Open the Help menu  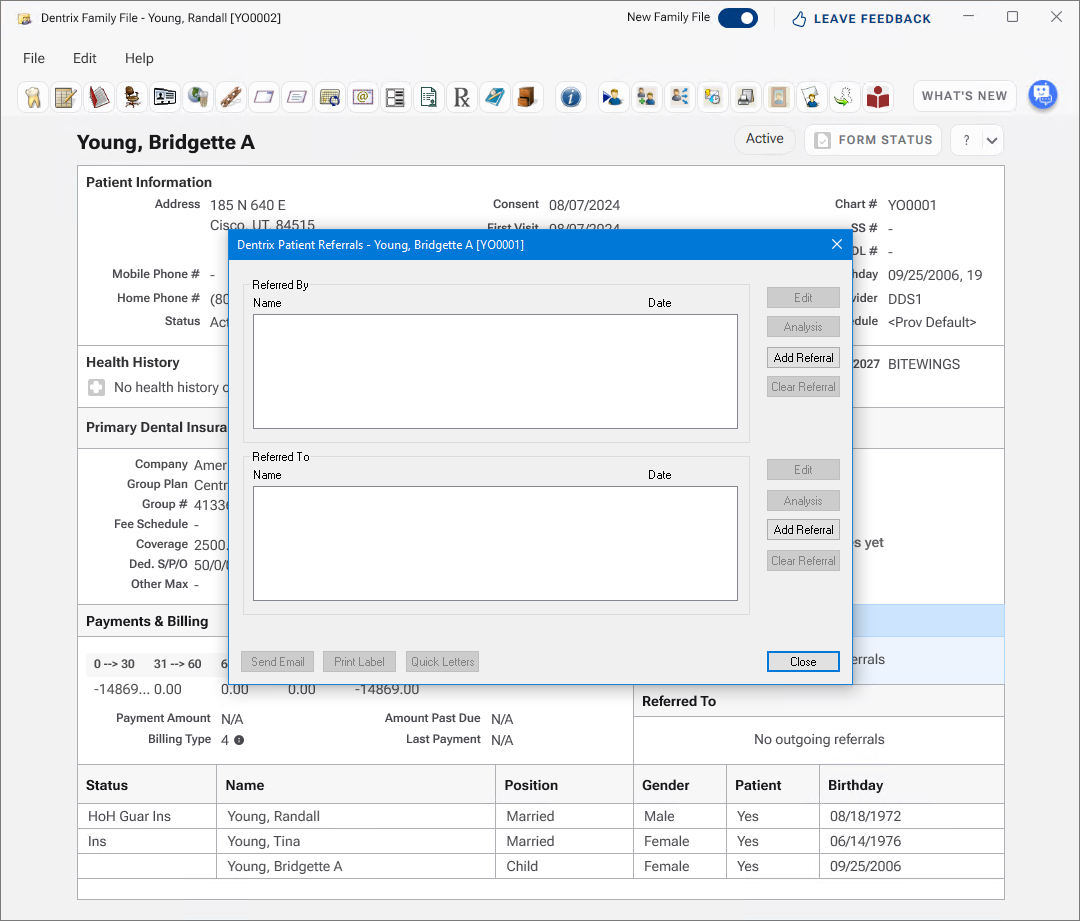139,59
